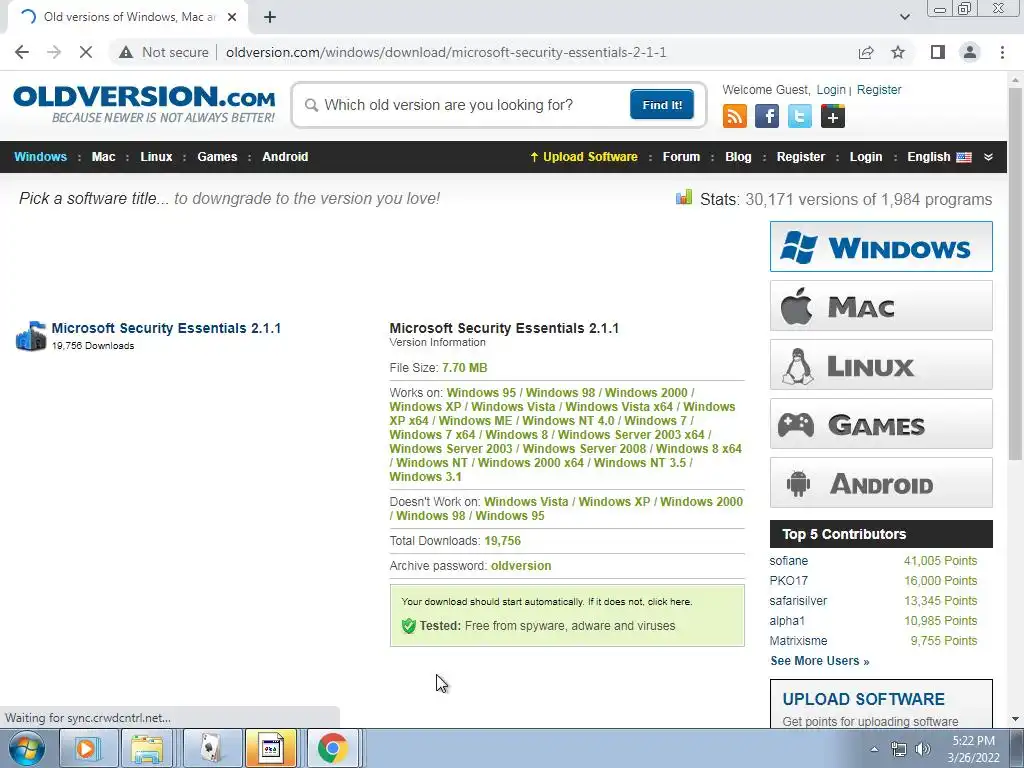The width and height of the screenshot is (1024, 768).
Task: Open contributor safarisilver's profile
Action: click(x=798, y=601)
